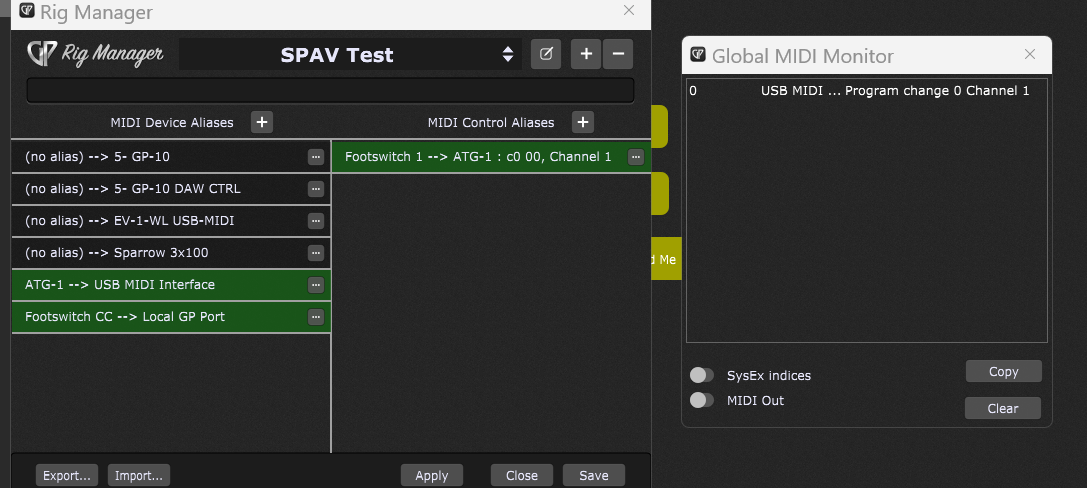Add a new MIDI Device Alias

[261, 122]
